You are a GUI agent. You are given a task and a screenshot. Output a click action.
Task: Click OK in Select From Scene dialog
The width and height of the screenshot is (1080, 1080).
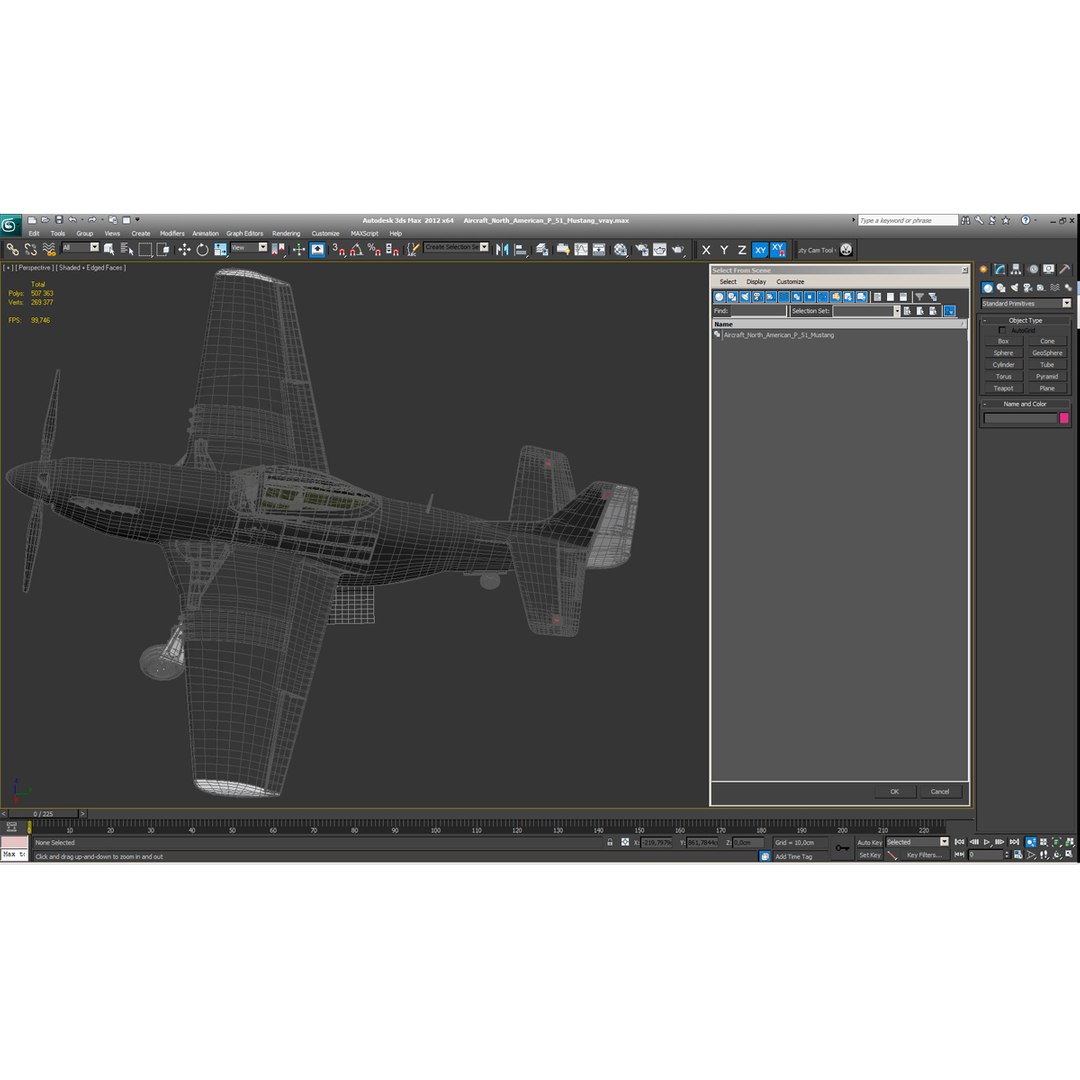[895, 791]
